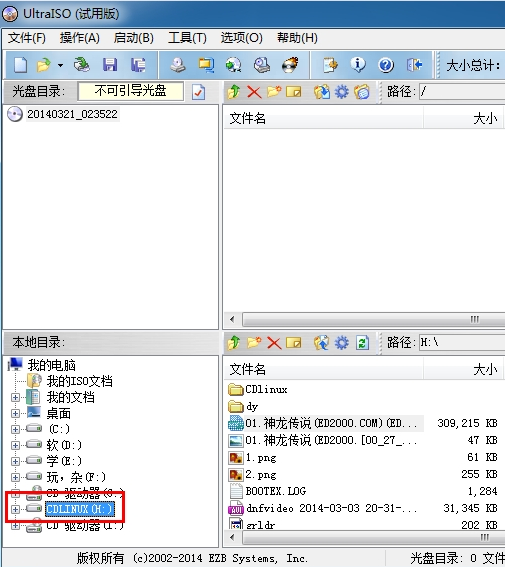Select the disc root 20140321_023522
505x567 pixels.
pyautogui.click(x=72, y=114)
